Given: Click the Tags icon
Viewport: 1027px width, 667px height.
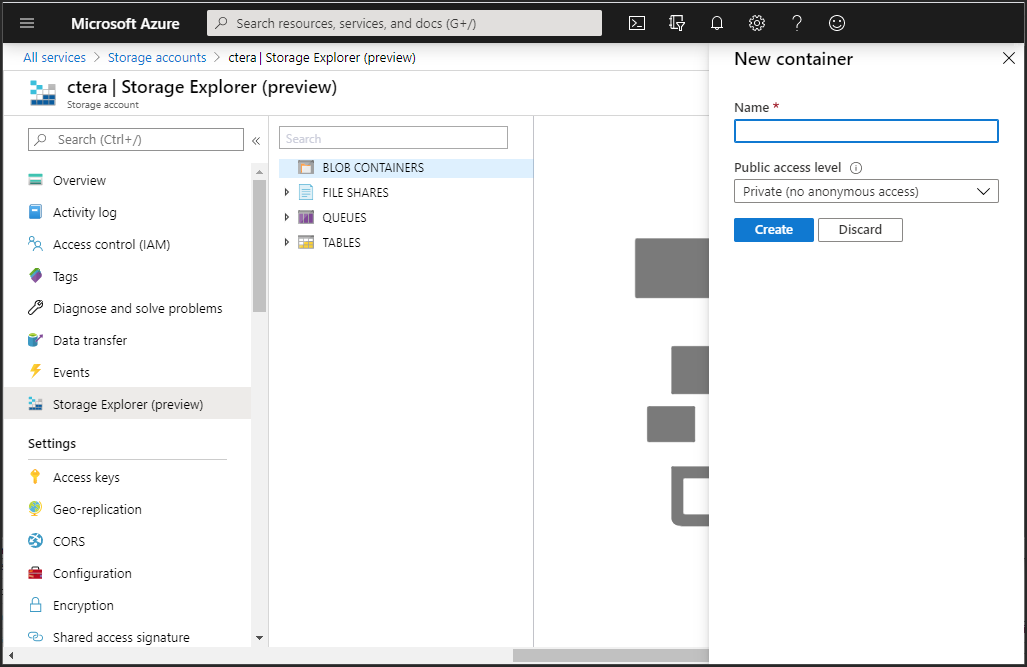Looking at the screenshot, I should pyautogui.click(x=35, y=275).
